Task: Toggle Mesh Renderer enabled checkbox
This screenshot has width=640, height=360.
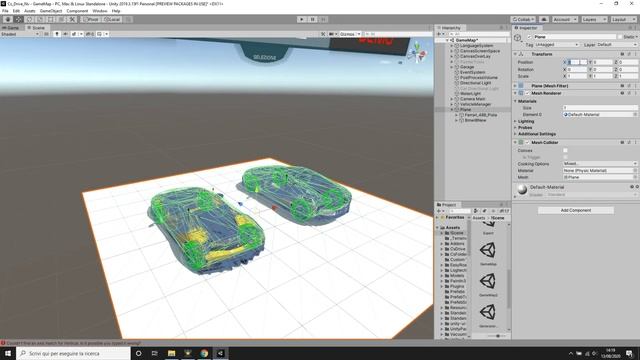Action: click(527, 93)
